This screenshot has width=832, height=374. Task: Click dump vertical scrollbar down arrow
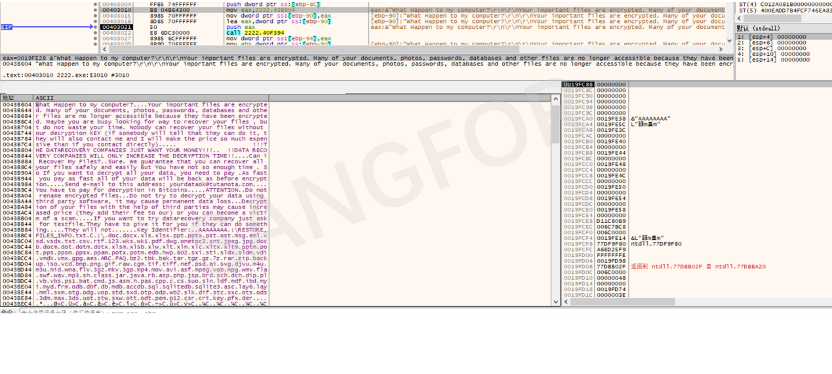click(556, 302)
